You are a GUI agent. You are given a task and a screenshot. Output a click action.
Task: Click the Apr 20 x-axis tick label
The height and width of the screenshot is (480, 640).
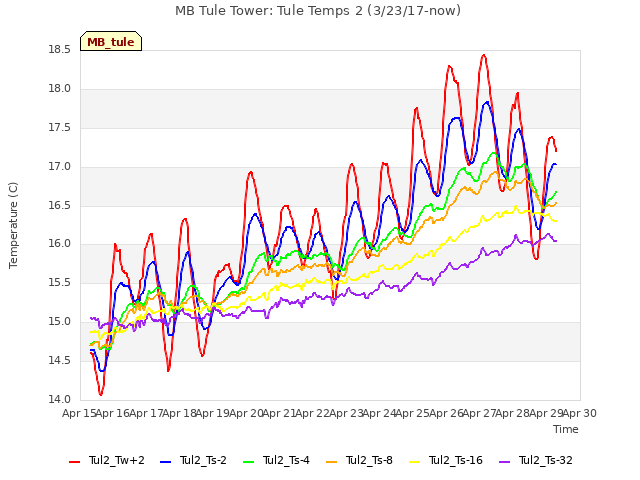[246, 413]
